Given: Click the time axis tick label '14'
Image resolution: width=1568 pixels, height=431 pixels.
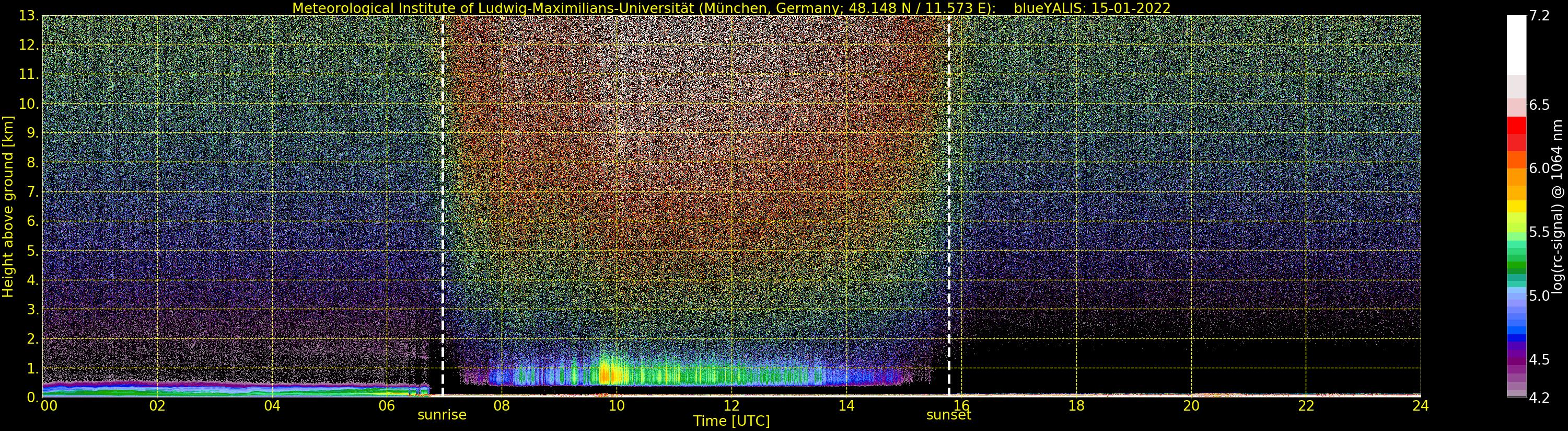Looking at the screenshot, I should 846,405.
